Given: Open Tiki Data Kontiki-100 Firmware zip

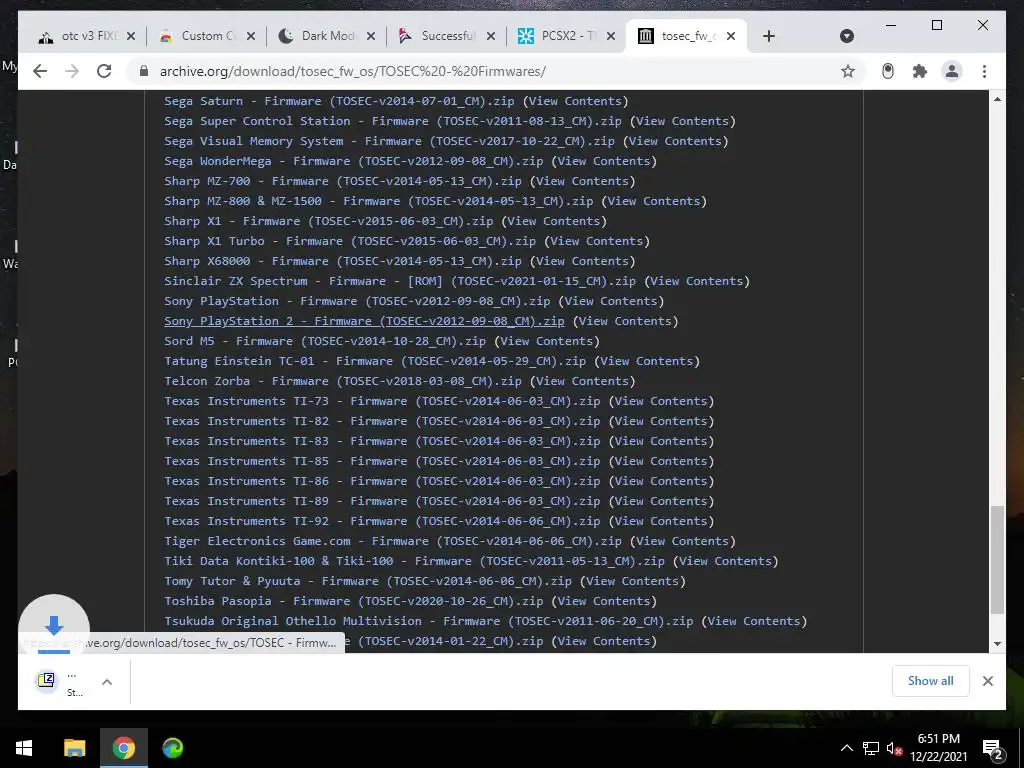Looking at the screenshot, I should coord(414,561).
